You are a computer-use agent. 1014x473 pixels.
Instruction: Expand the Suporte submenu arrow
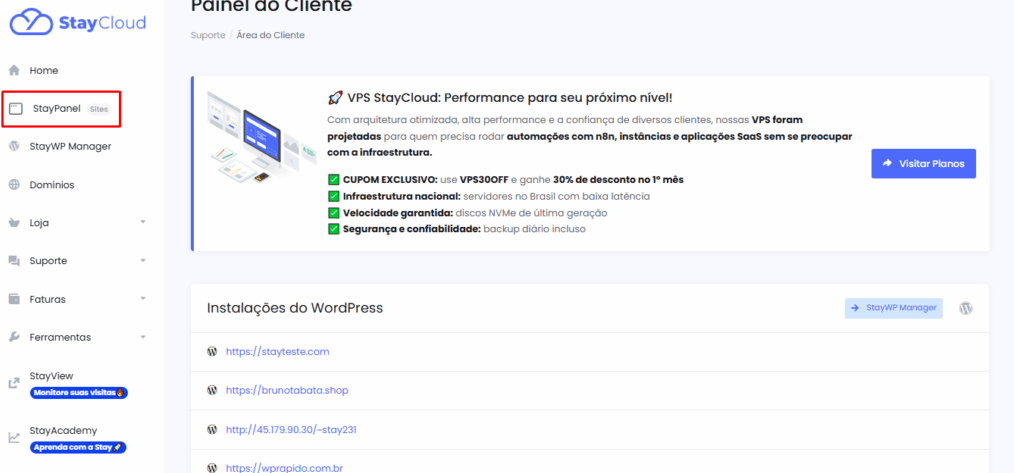(x=143, y=261)
